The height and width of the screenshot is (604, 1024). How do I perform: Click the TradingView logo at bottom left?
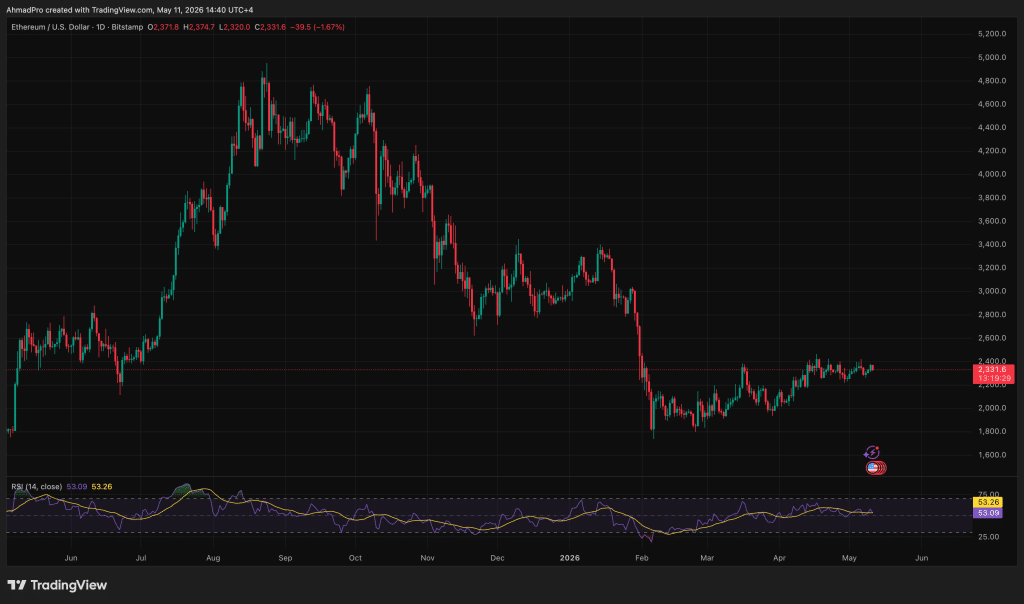pos(57,585)
